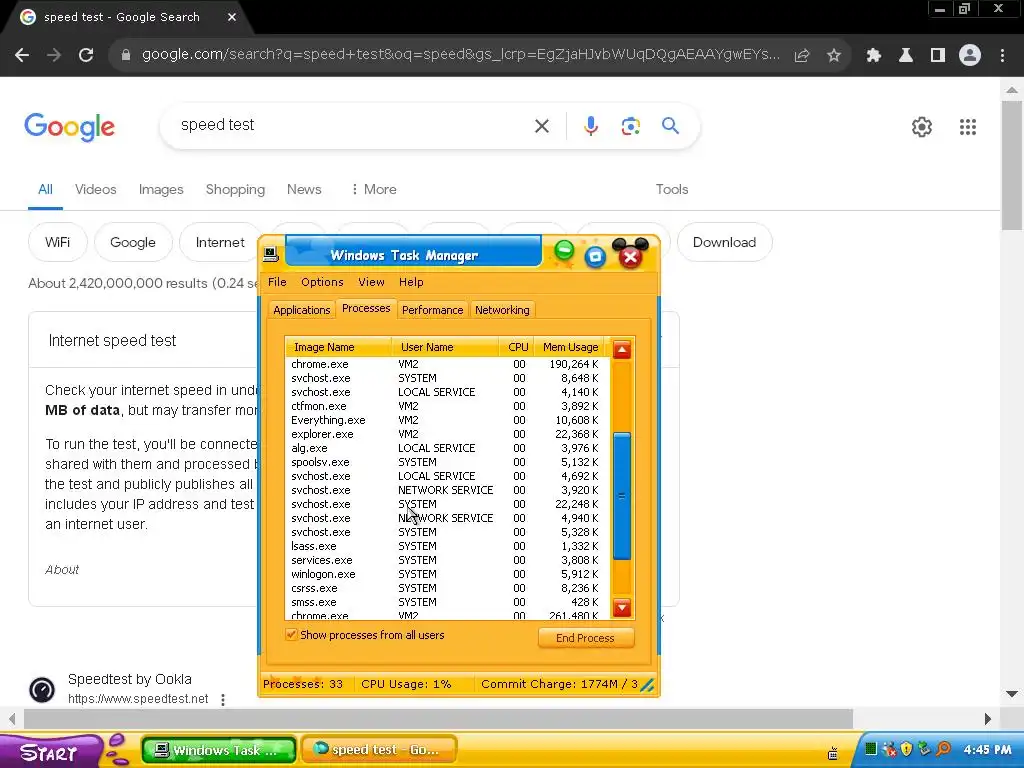Click the Chrome Labs flask icon
Image resolution: width=1024 pixels, height=768 pixels.
906,56
